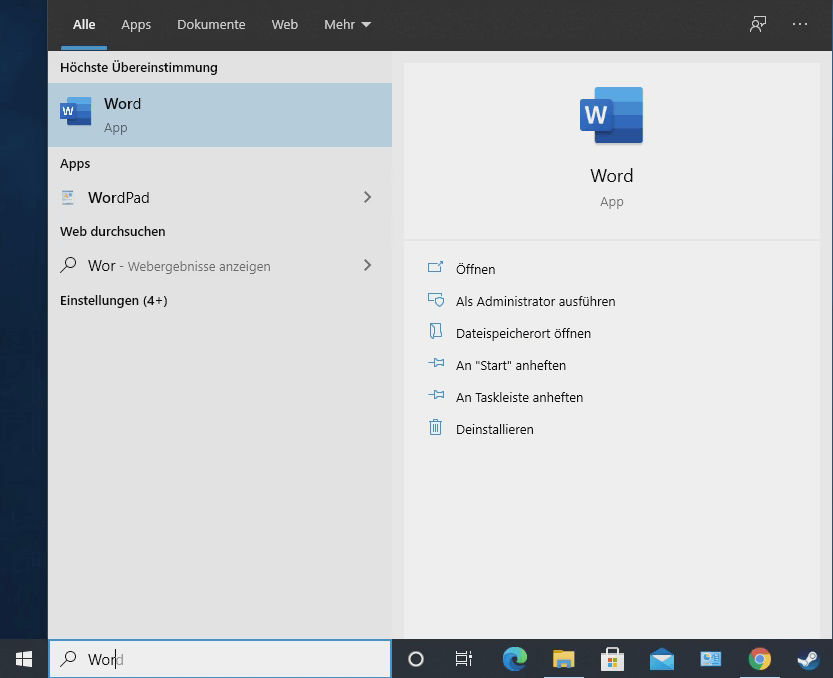Expand web results chevron for Wor
Image resolution: width=833 pixels, height=678 pixels.
(367, 265)
